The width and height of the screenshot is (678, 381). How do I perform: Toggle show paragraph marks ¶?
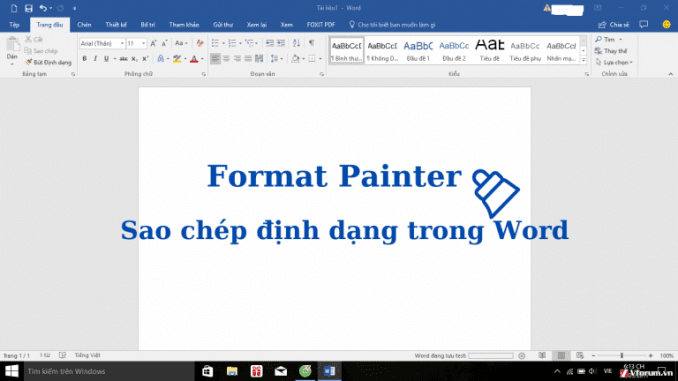point(311,43)
